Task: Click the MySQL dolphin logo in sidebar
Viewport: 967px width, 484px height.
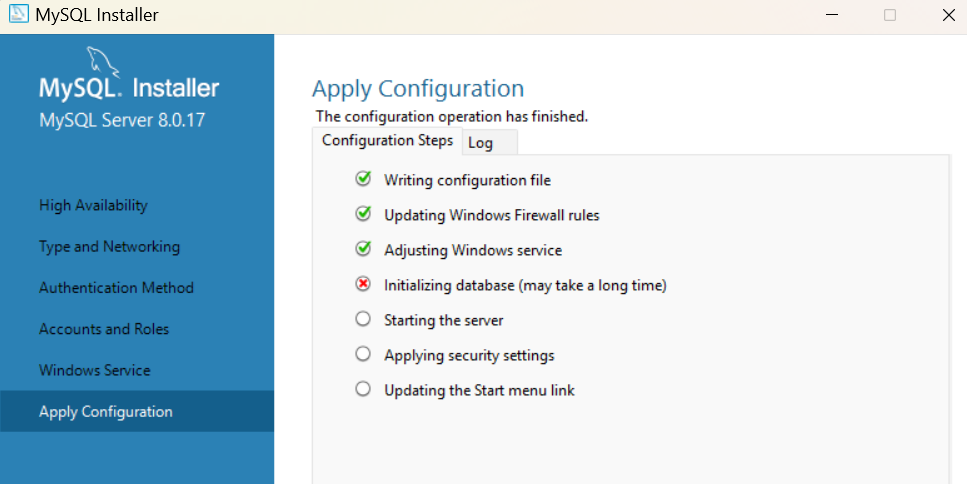Action: pyautogui.click(x=102, y=62)
